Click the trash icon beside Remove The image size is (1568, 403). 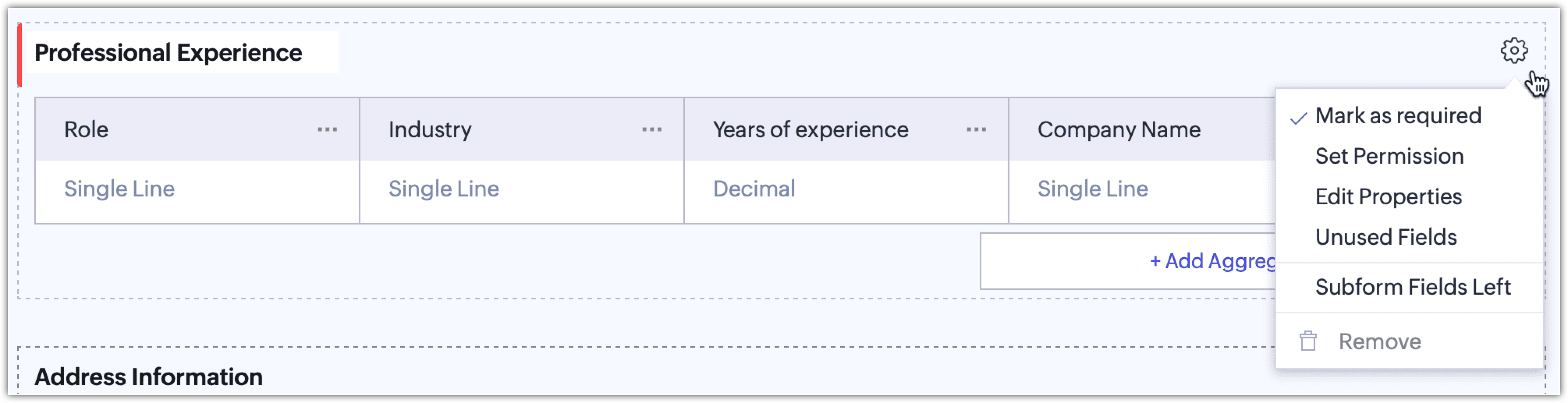point(1308,341)
